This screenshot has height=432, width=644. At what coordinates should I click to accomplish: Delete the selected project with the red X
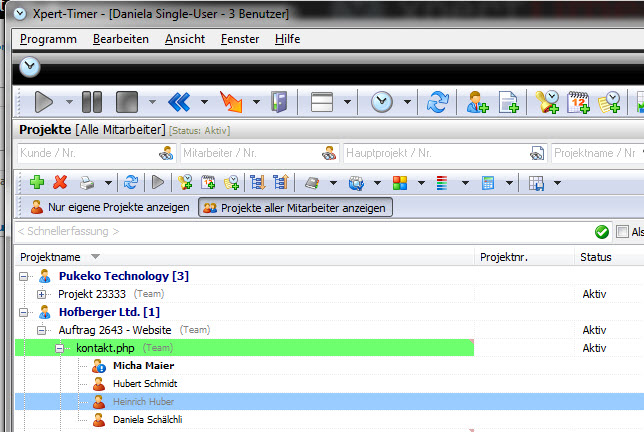[x=60, y=182]
